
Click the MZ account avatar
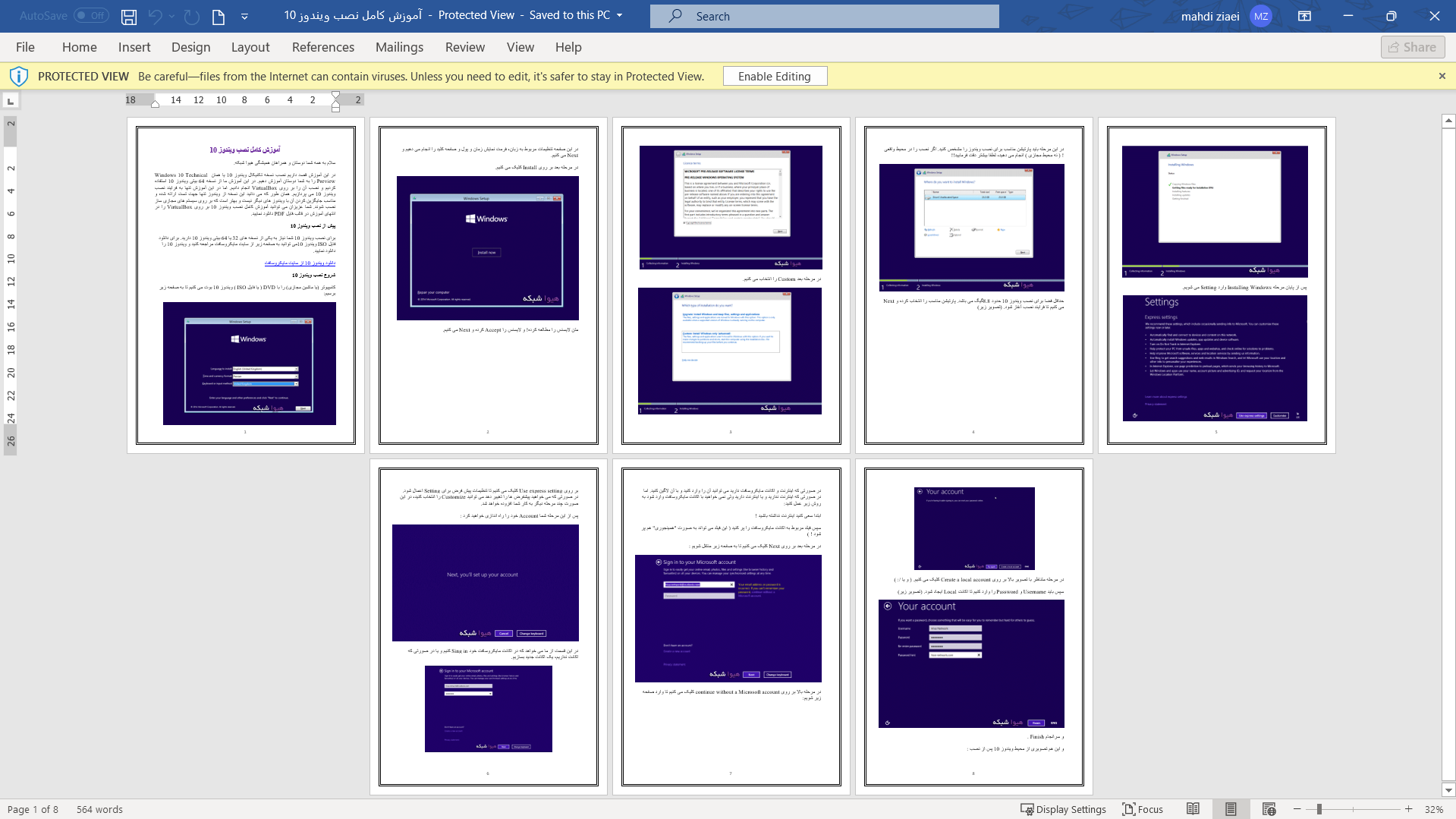tap(1261, 16)
